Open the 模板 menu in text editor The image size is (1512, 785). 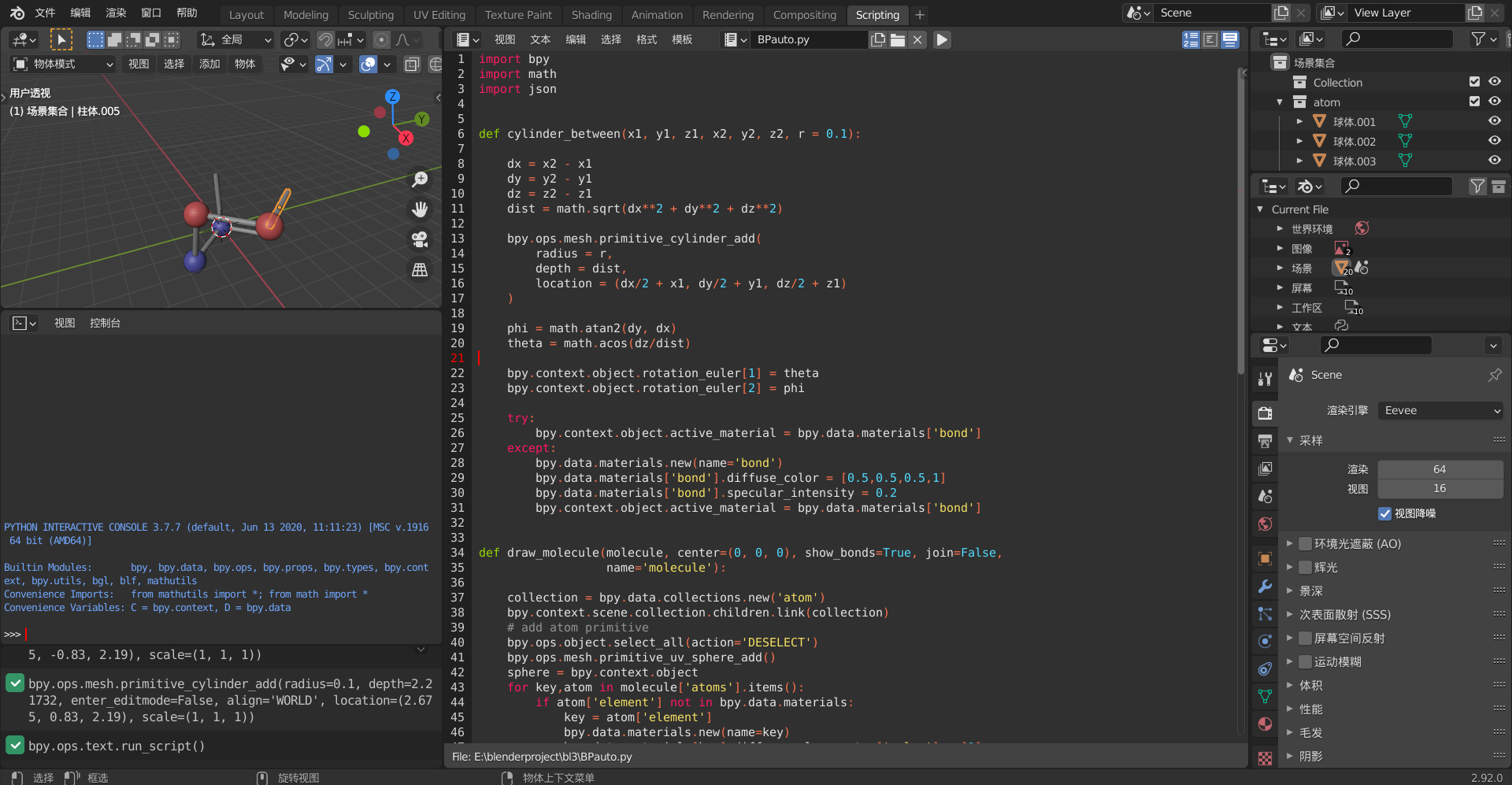click(x=682, y=39)
